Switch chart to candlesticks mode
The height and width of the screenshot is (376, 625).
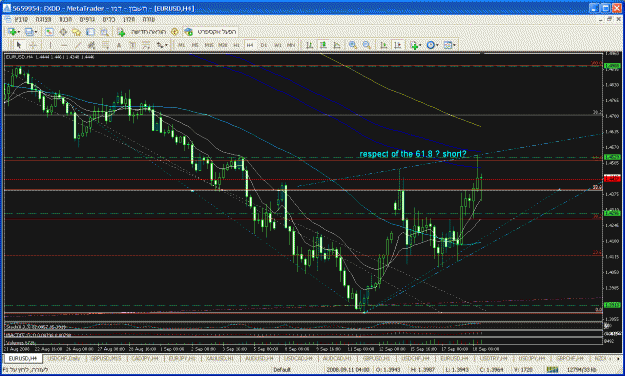323,45
